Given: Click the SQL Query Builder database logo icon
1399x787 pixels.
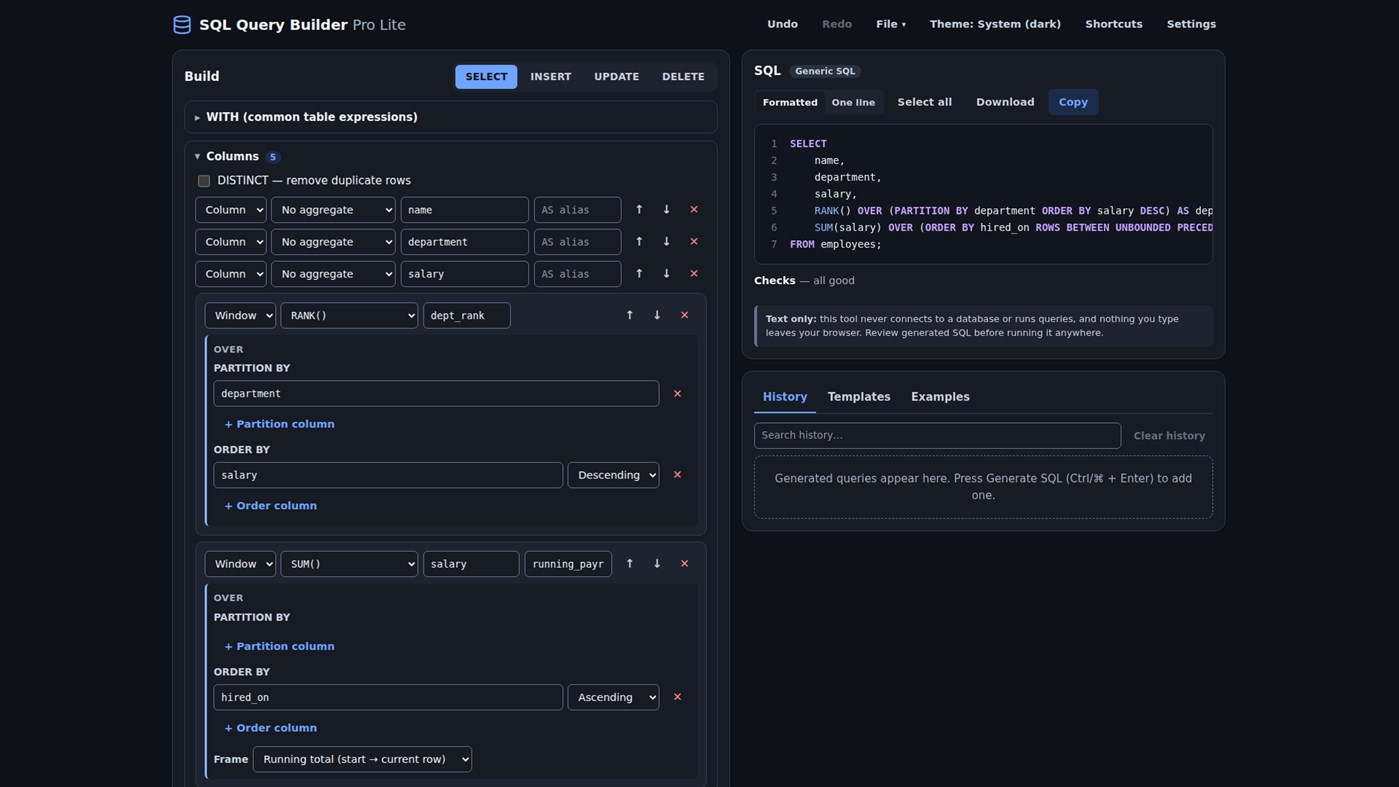Looking at the screenshot, I should pos(182,25).
